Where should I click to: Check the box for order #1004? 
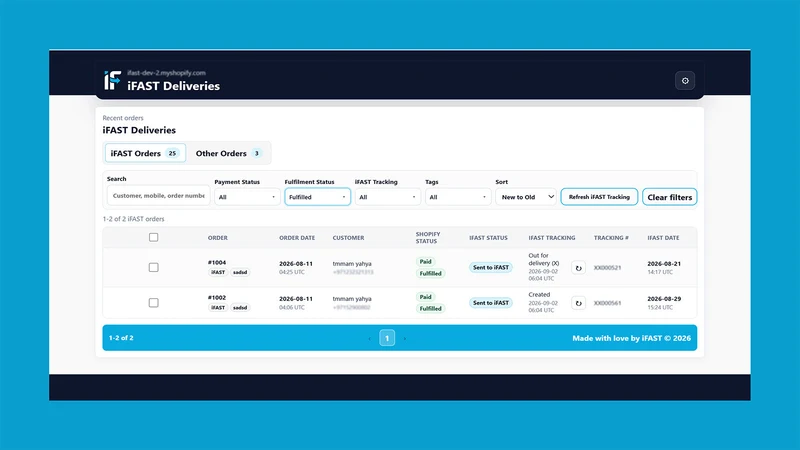click(154, 267)
